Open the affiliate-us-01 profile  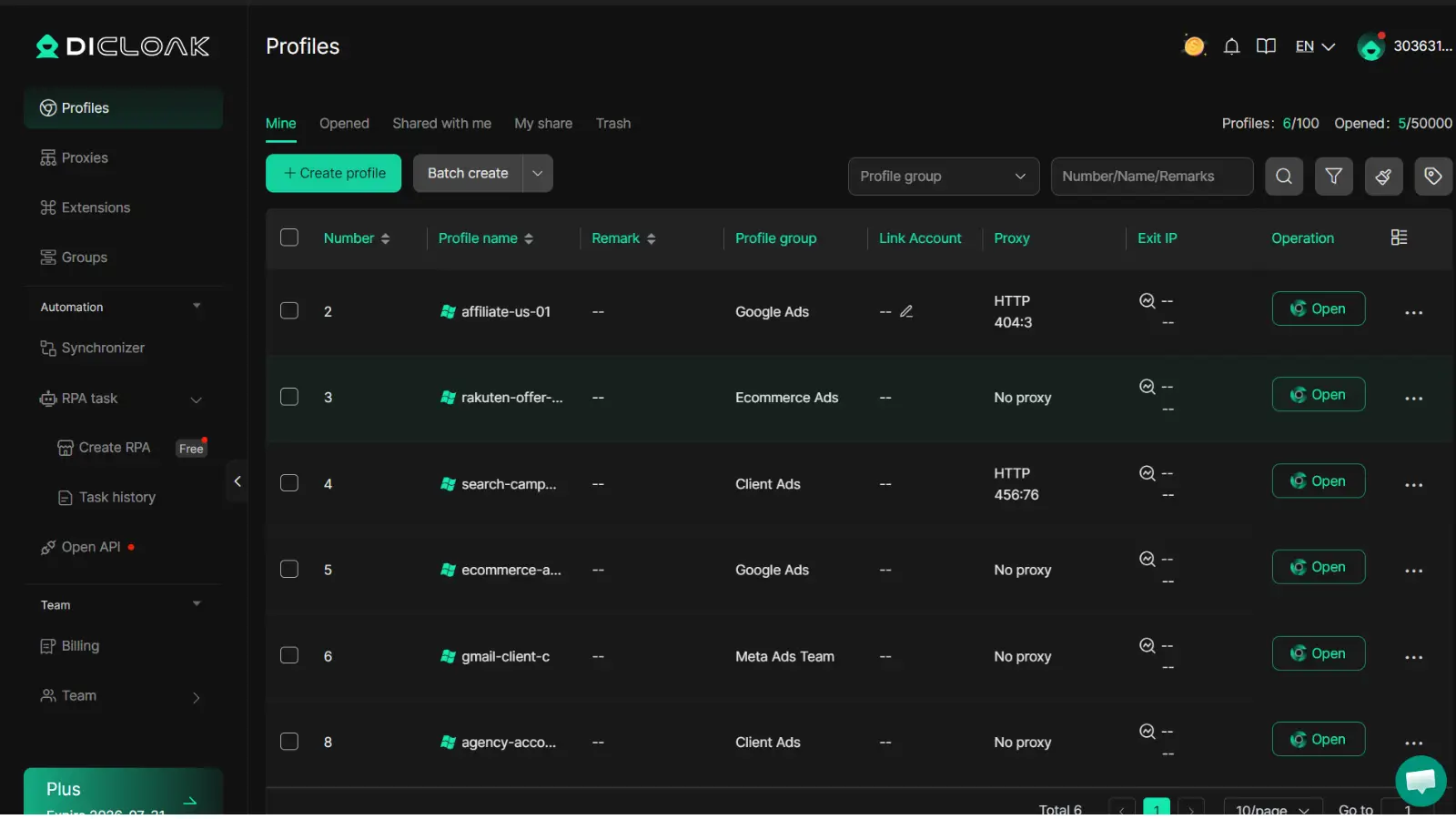pos(1318,308)
